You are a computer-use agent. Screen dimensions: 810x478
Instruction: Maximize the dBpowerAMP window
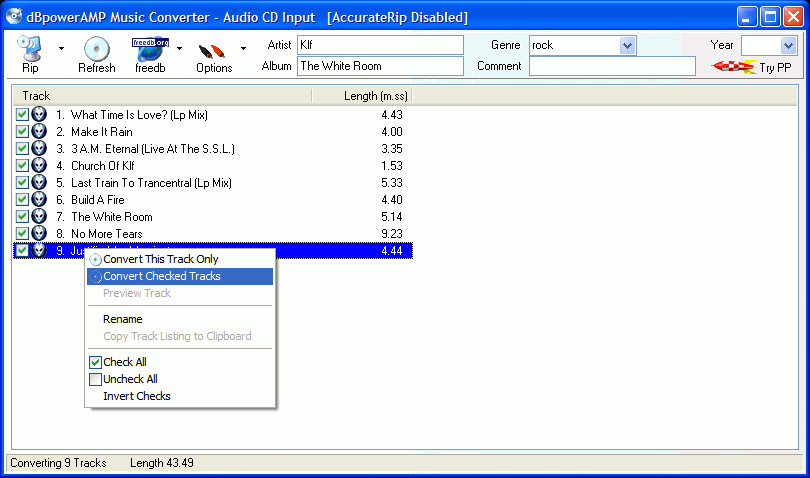[x=770, y=17]
